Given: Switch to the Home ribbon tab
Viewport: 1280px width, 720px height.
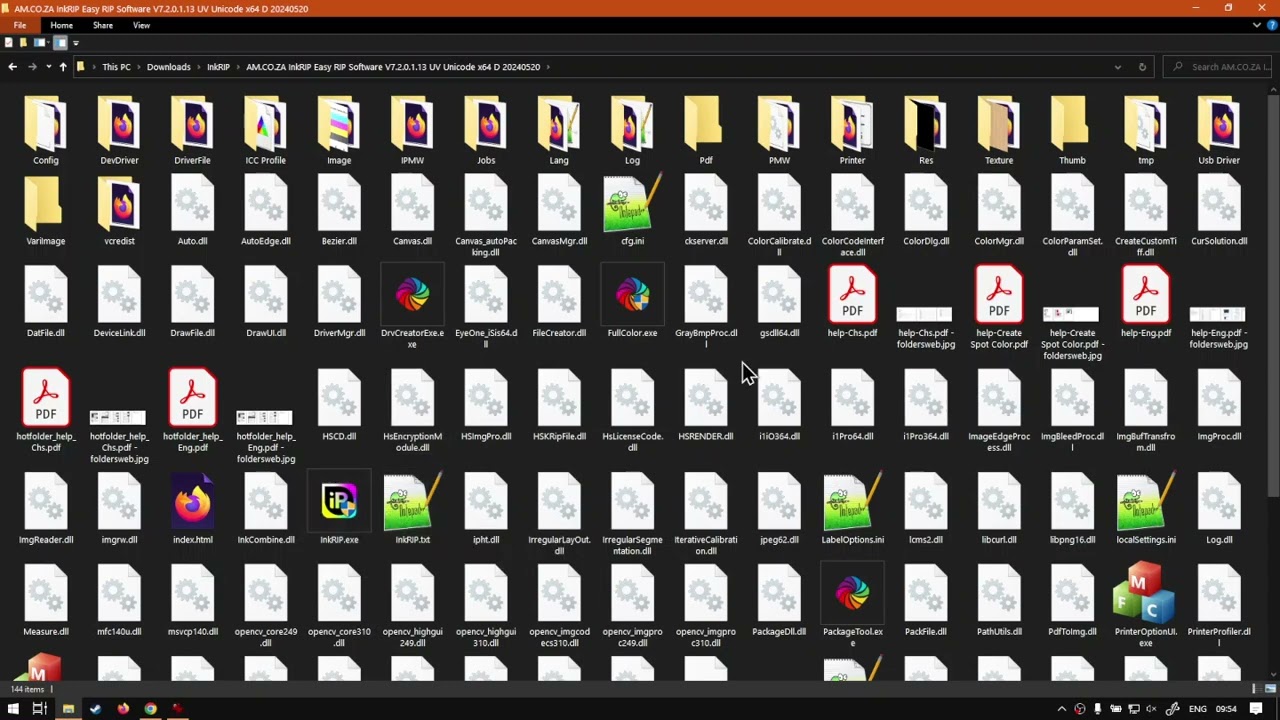Looking at the screenshot, I should pyautogui.click(x=61, y=25).
